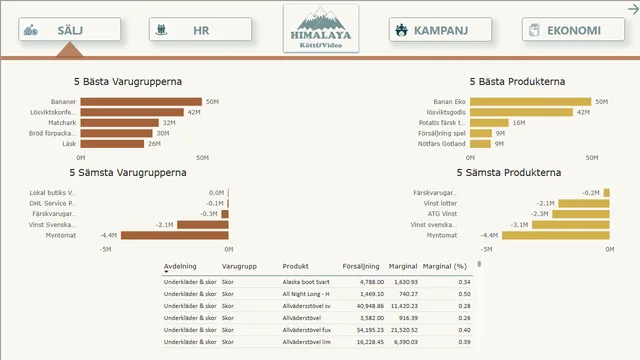This screenshot has height=360, width=640.
Task: Sort by Marginal (%) column header
Action: 444,266
